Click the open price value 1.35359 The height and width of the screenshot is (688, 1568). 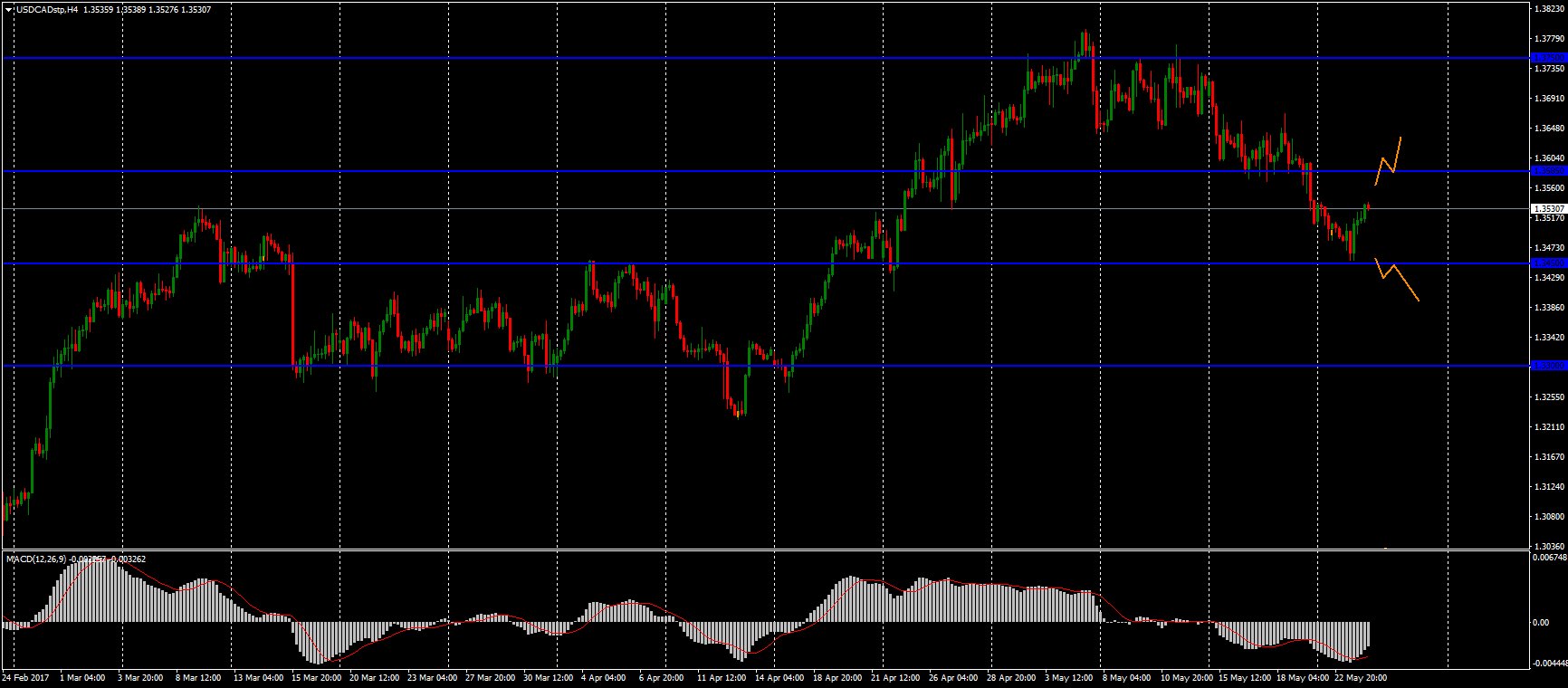click(98, 10)
